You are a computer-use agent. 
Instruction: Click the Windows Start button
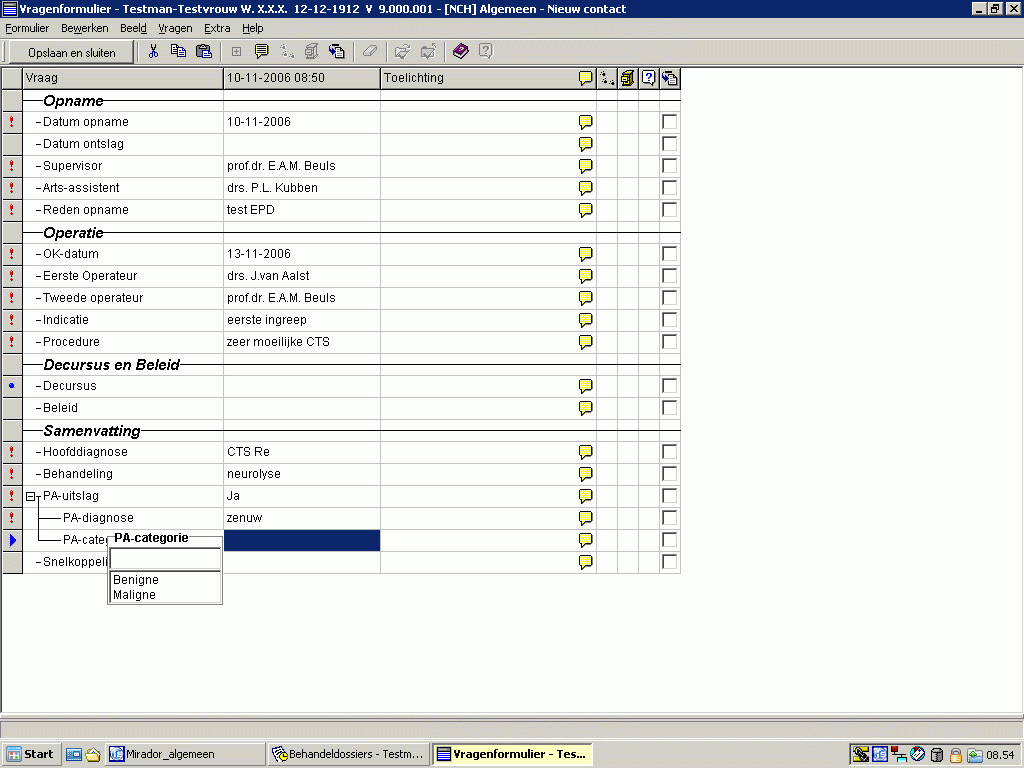pyautogui.click(x=31, y=754)
